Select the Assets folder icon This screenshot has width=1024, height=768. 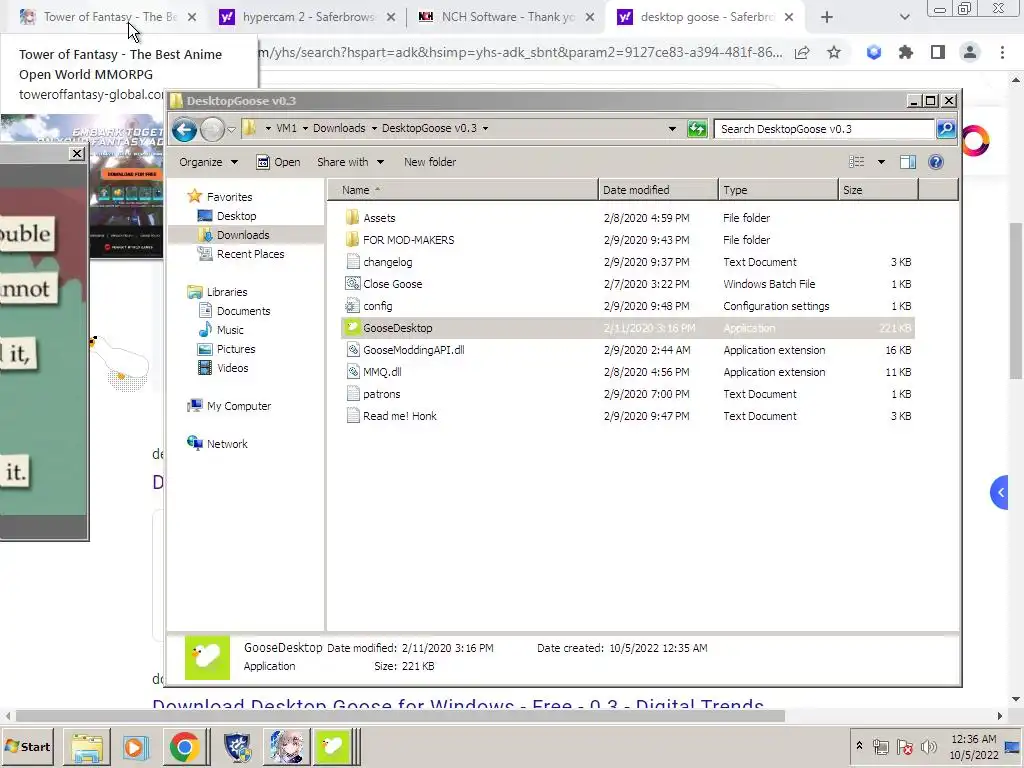(x=353, y=217)
